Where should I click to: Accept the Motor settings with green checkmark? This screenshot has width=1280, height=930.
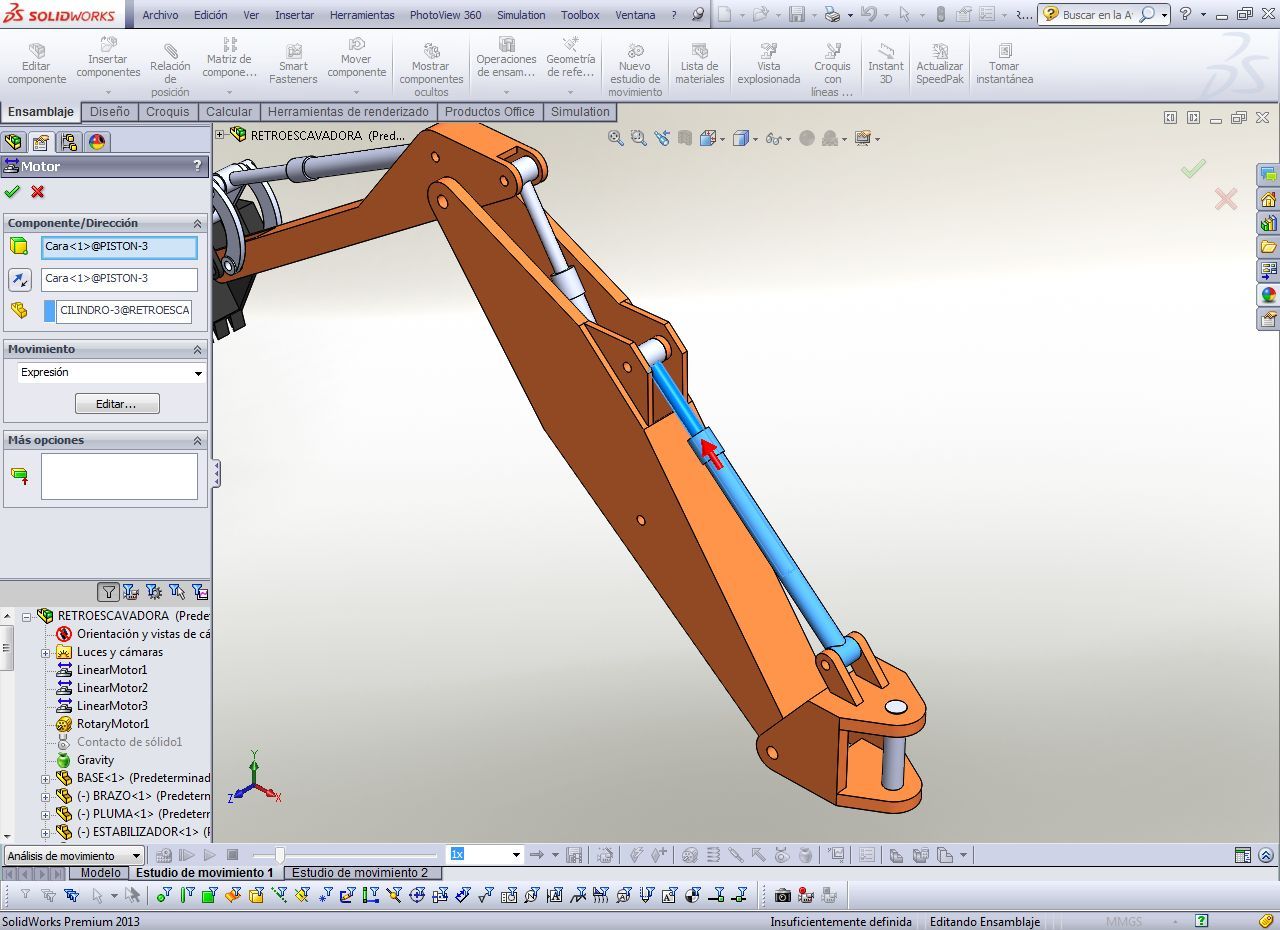[x=12, y=191]
